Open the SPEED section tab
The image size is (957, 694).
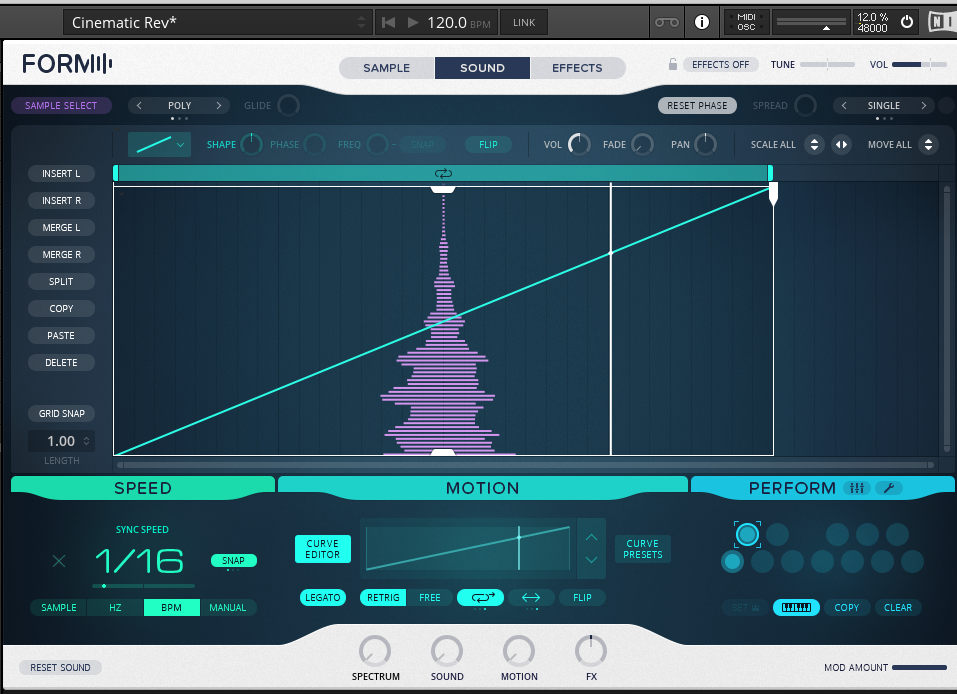(143, 488)
